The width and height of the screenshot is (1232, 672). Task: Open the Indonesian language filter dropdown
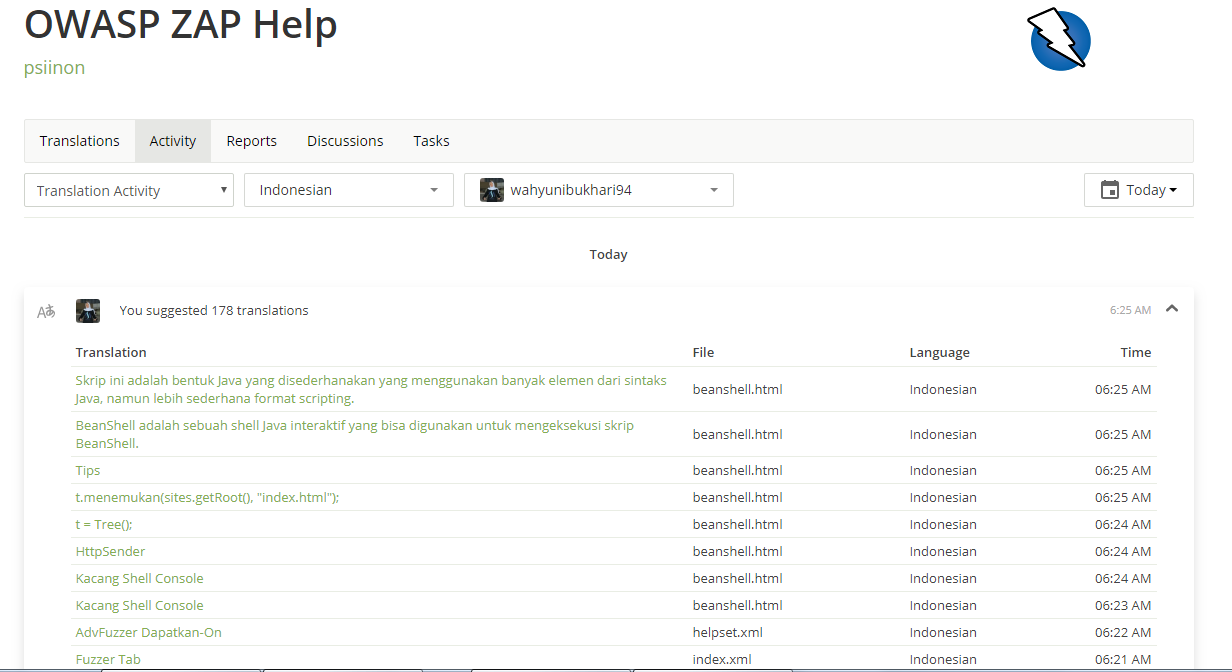[348, 190]
